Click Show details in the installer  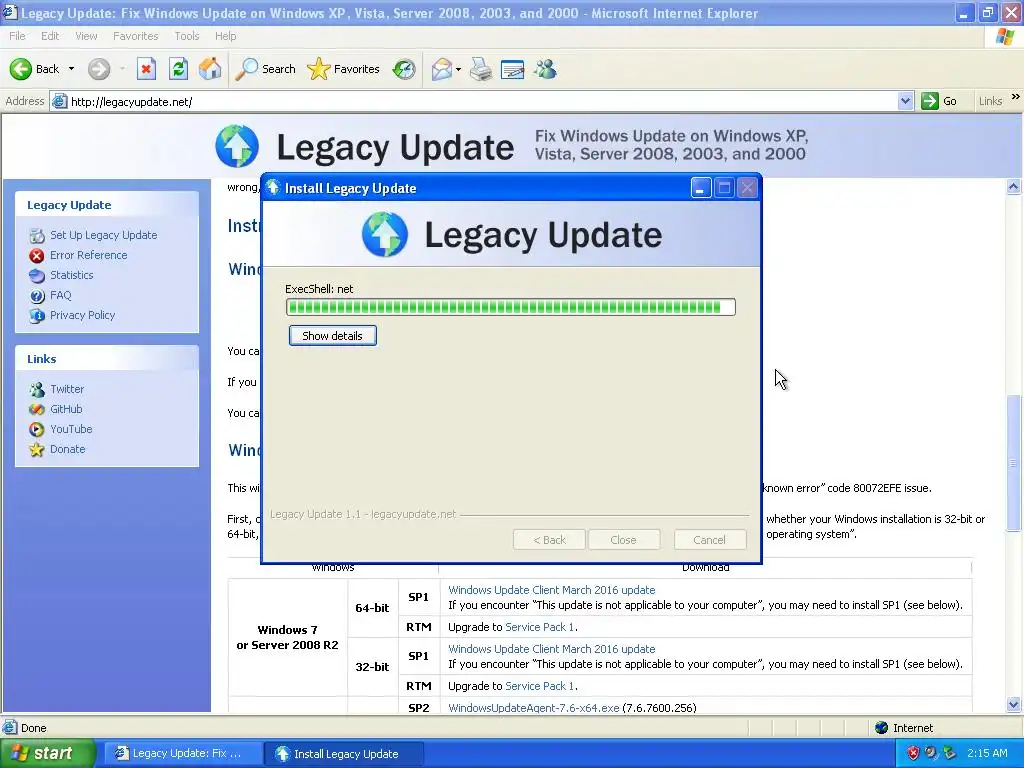coord(332,336)
